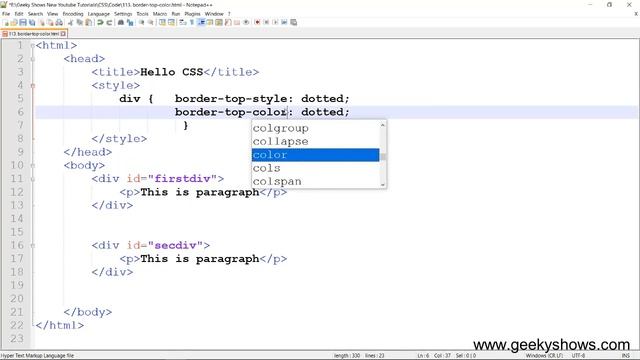Click the Redo toolbar icon
This screenshot has width=640, height=360.
click(109, 22)
